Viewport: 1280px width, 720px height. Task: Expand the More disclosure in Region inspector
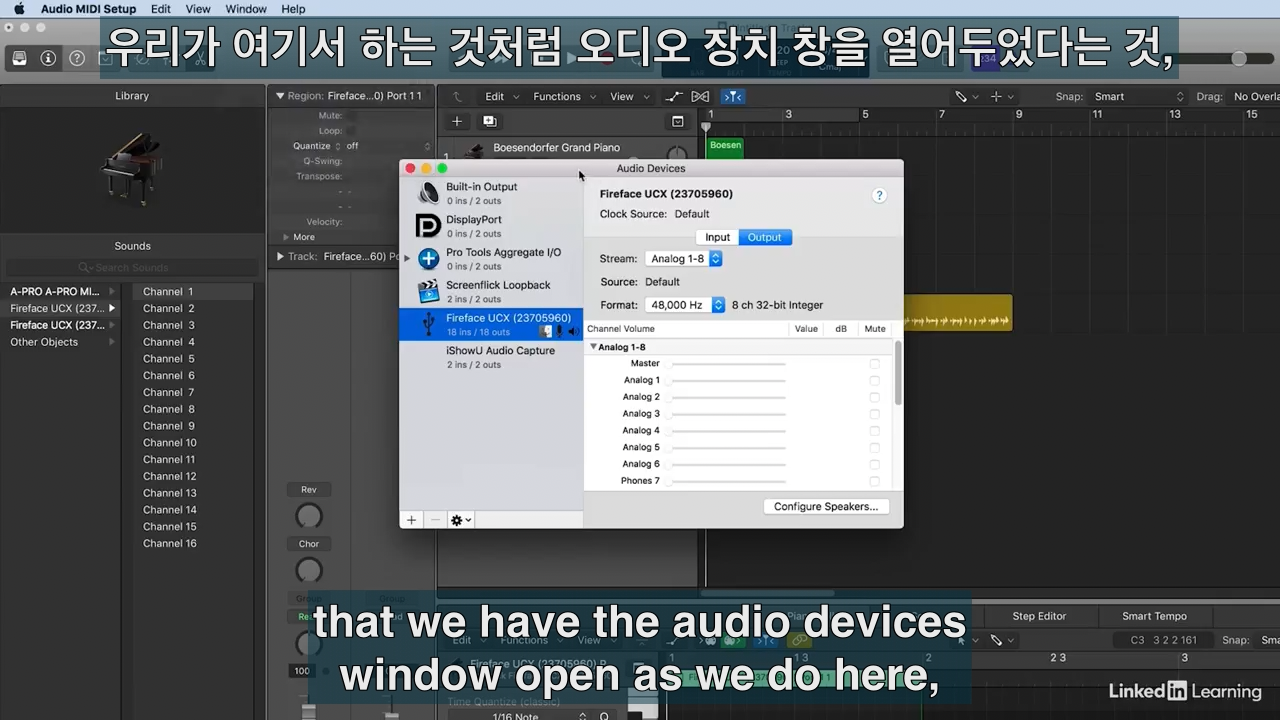point(284,237)
